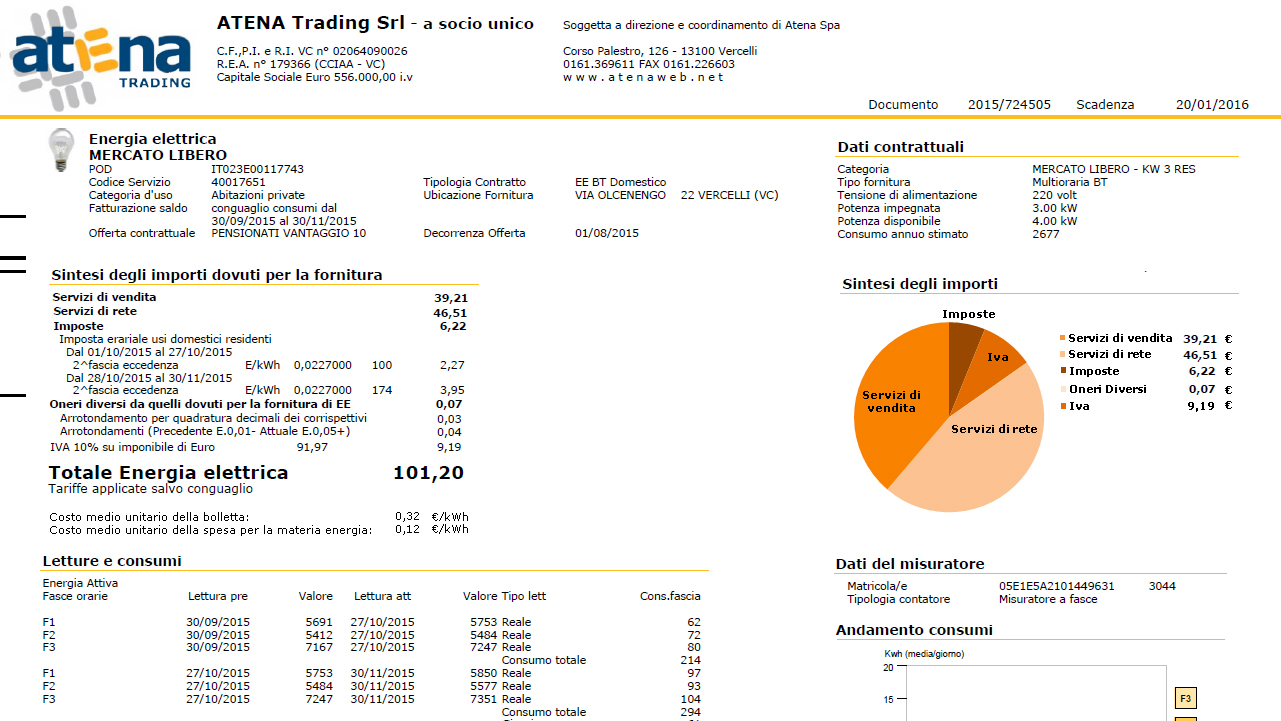Click the 2^fascia eccedenza amount 3,95
The width and height of the screenshot is (1281, 721).
(x=452, y=390)
